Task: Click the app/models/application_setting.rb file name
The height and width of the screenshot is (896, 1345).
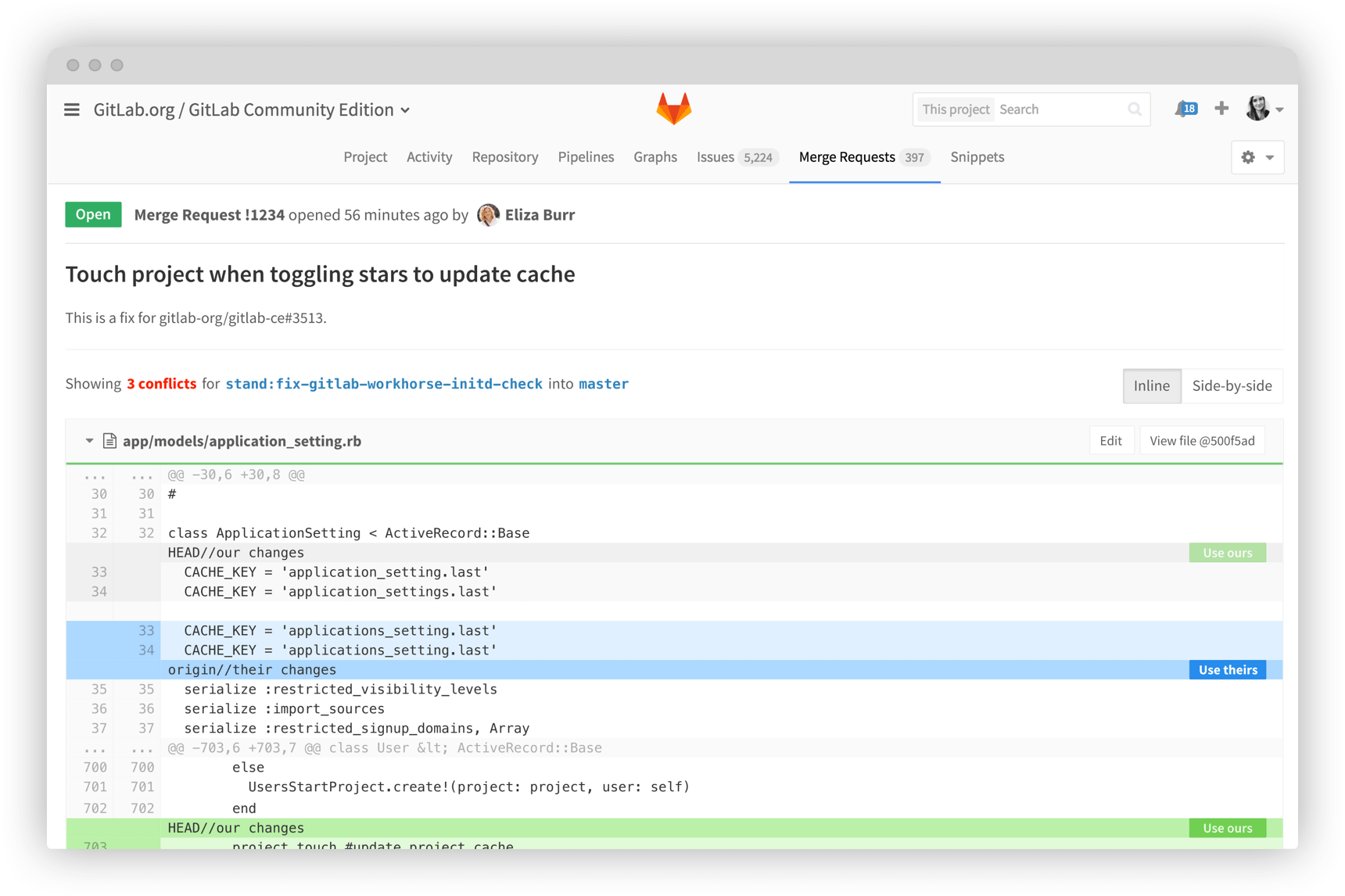Action: (242, 441)
